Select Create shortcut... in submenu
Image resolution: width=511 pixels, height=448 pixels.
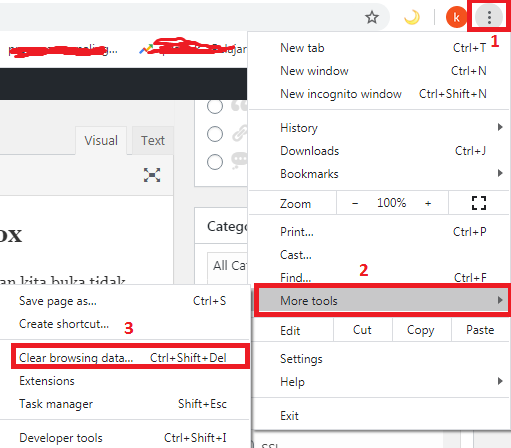point(123,324)
